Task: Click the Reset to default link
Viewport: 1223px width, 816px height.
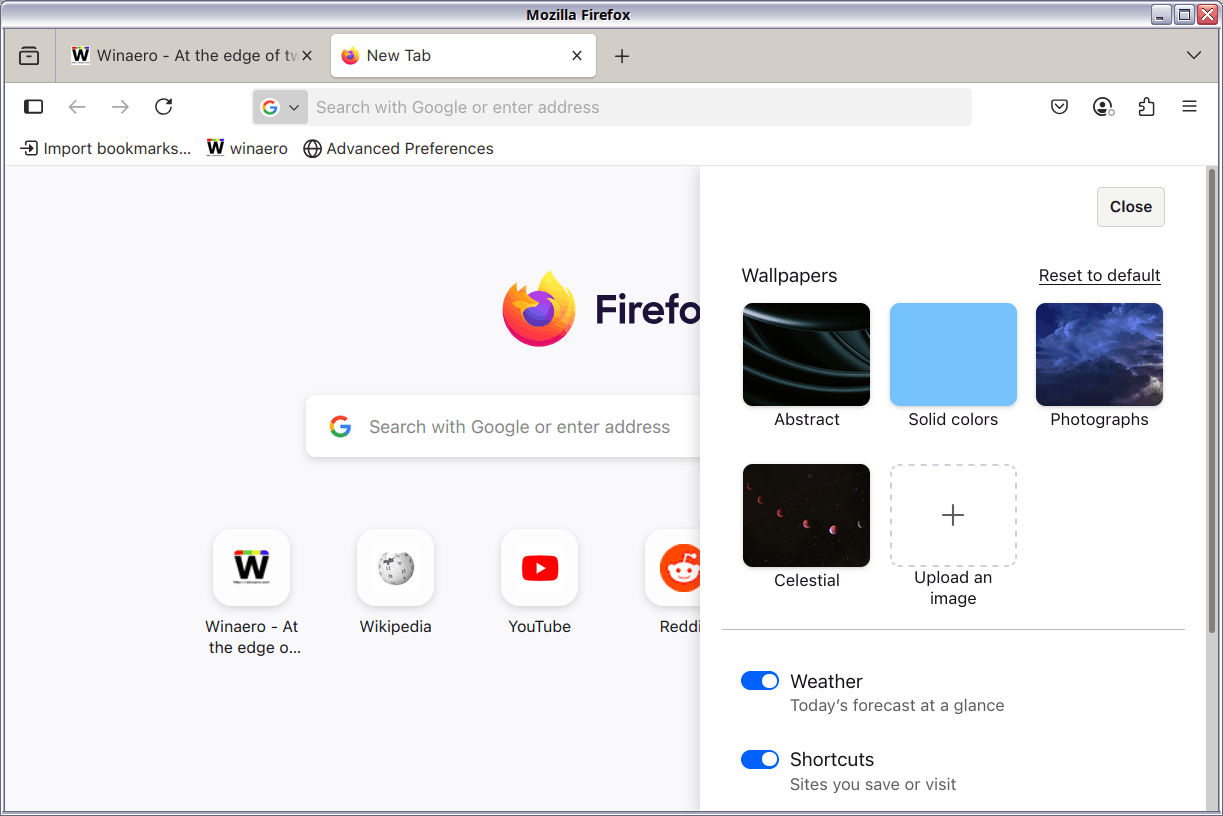Action: click(x=1099, y=275)
